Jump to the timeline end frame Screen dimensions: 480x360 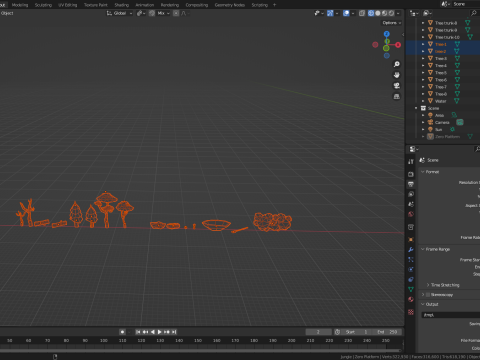coord(174,332)
